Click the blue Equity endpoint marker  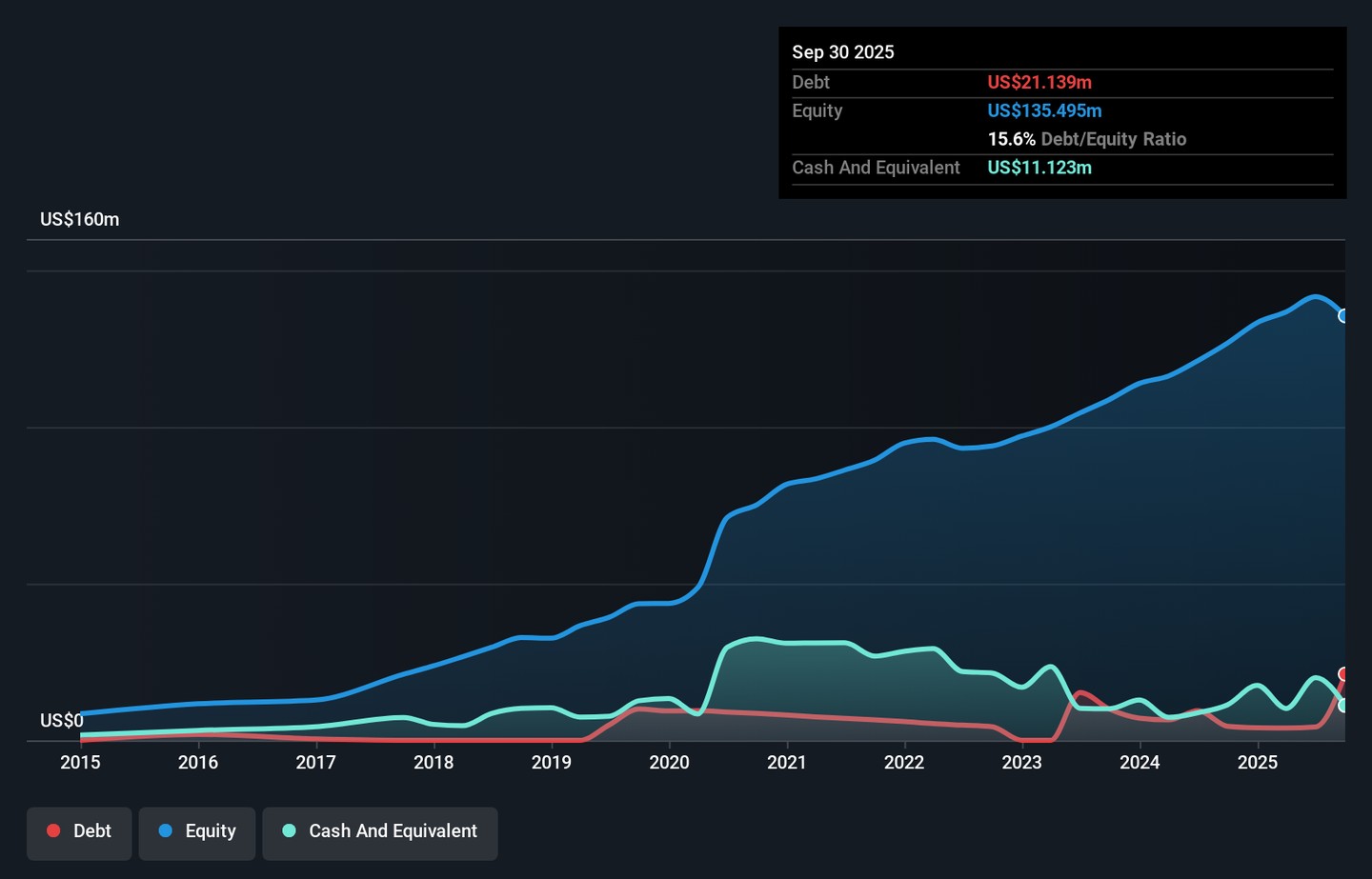point(1343,316)
